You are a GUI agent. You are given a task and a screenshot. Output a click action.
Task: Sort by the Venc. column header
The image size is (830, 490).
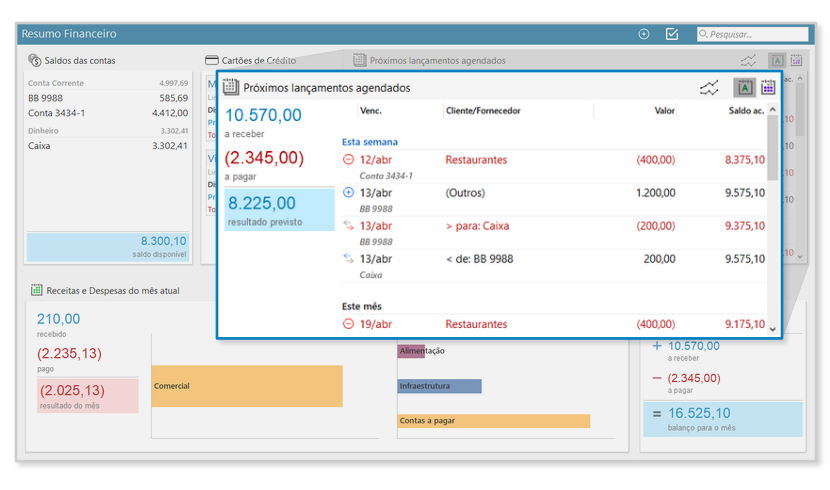371,111
